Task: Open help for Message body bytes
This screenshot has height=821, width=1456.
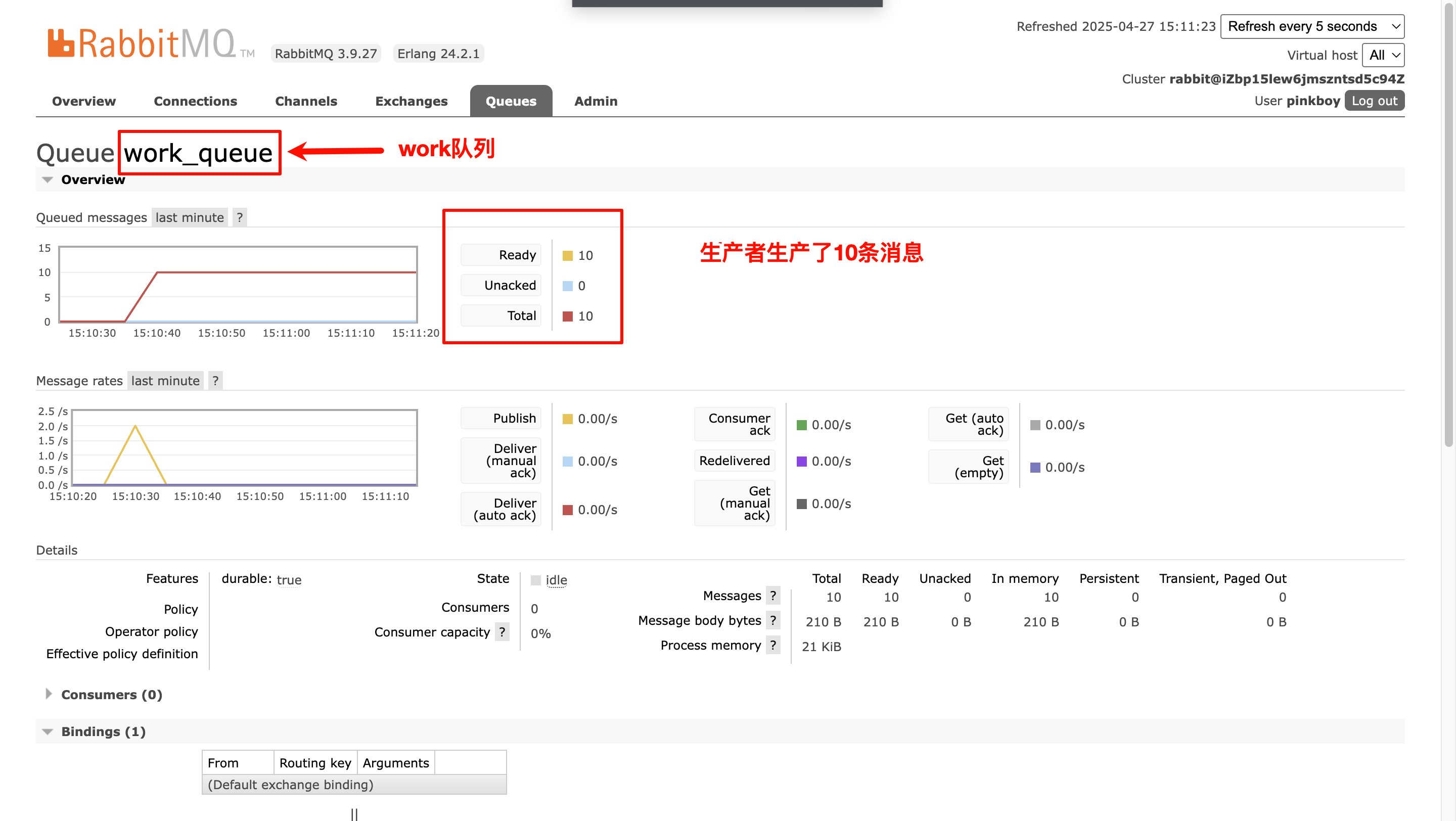Action: [x=772, y=620]
